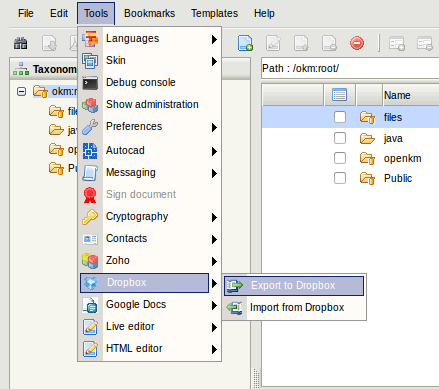Choose Export to Dropbox
Image resolution: width=439 pixels, height=389 pixels.
click(x=294, y=286)
